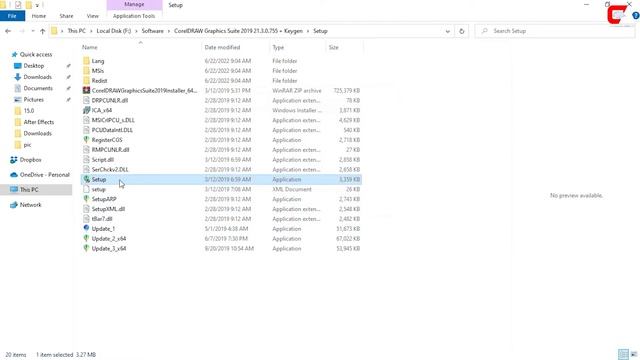Select Update_2_x64 application icon
Image resolution: width=640 pixels, height=360 pixels.
[86, 239]
